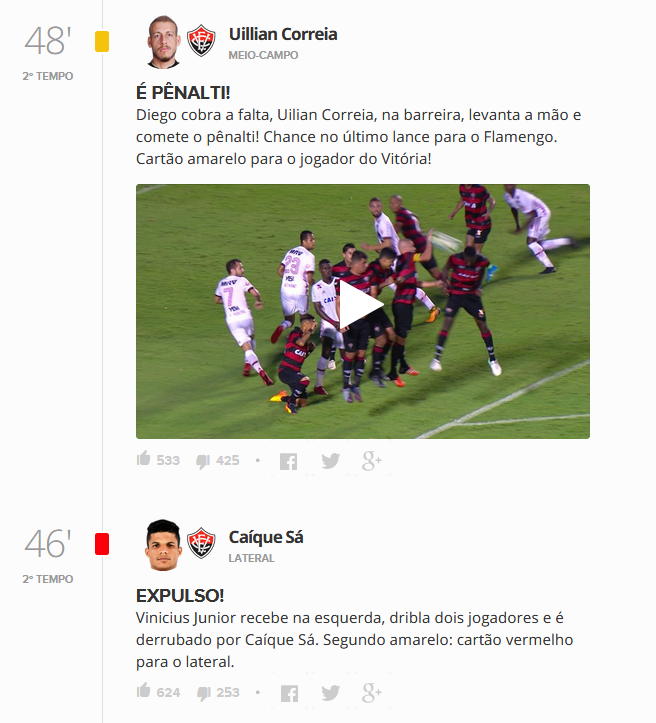Open Uillian Correia player name link
The height and width of the screenshot is (723, 656).
click(x=283, y=35)
